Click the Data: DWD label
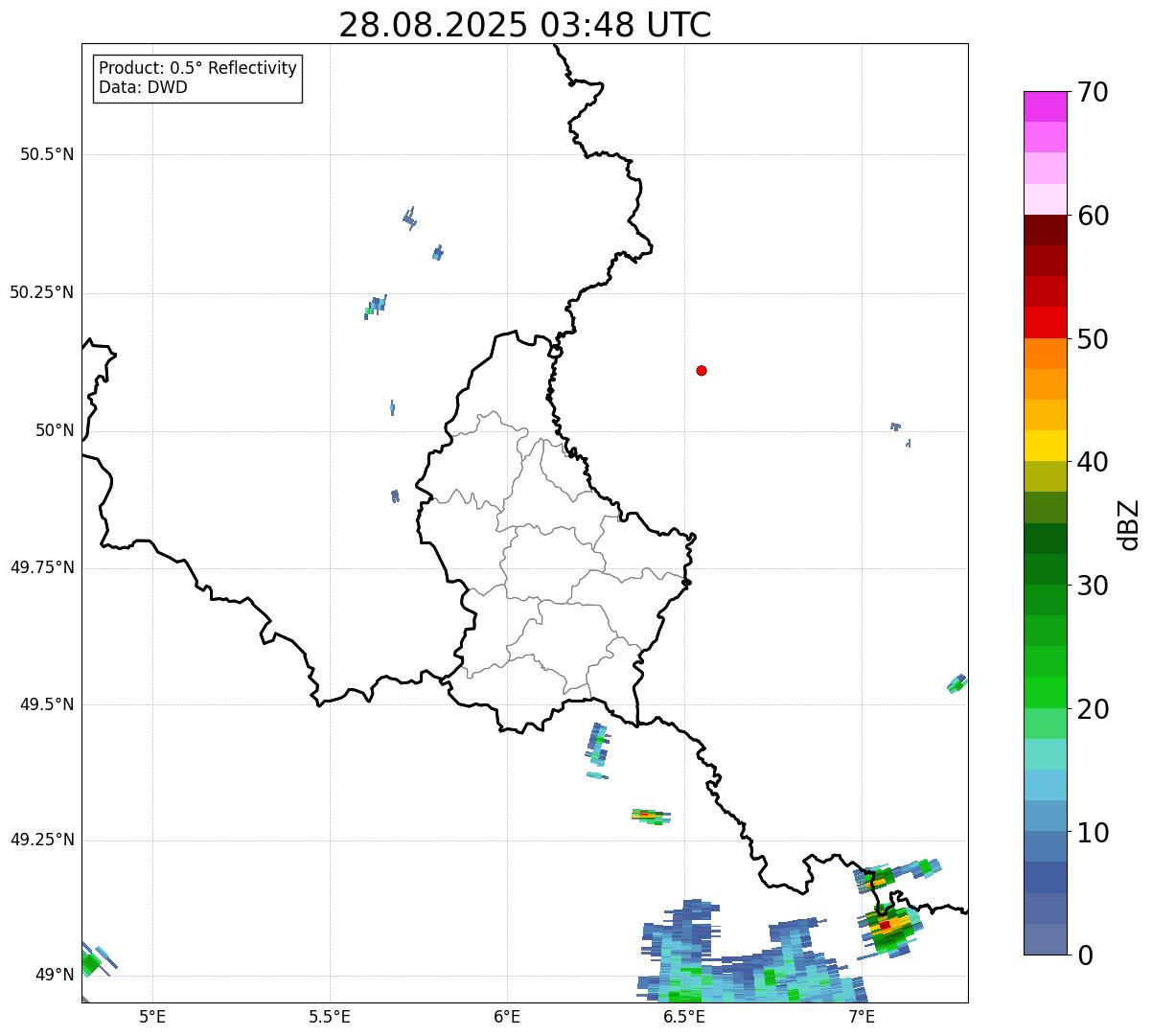The height and width of the screenshot is (1036, 1152). [143, 87]
